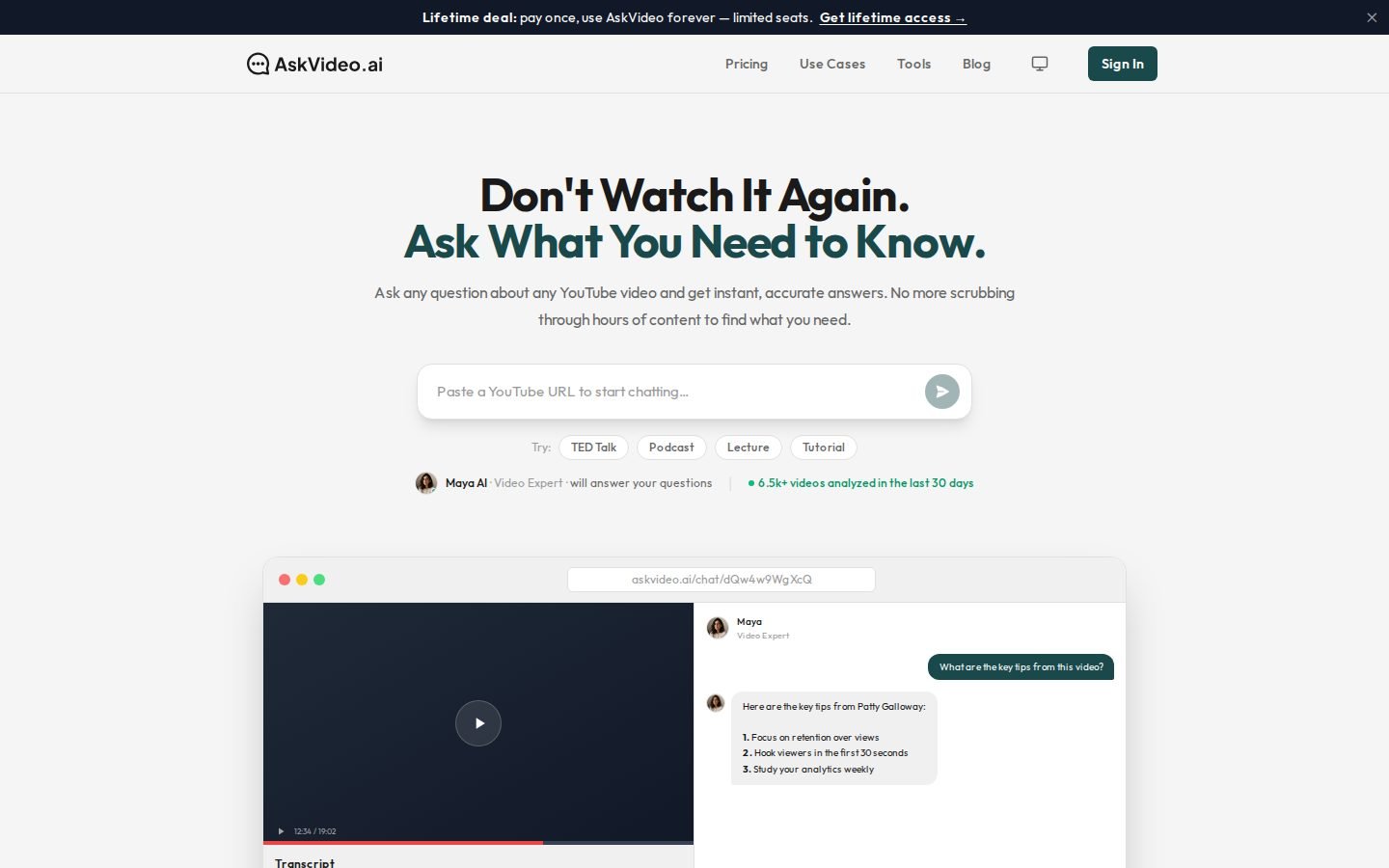The height and width of the screenshot is (868, 1389).
Task: Click the AskVideo.ai brand name
Action: click(x=329, y=65)
